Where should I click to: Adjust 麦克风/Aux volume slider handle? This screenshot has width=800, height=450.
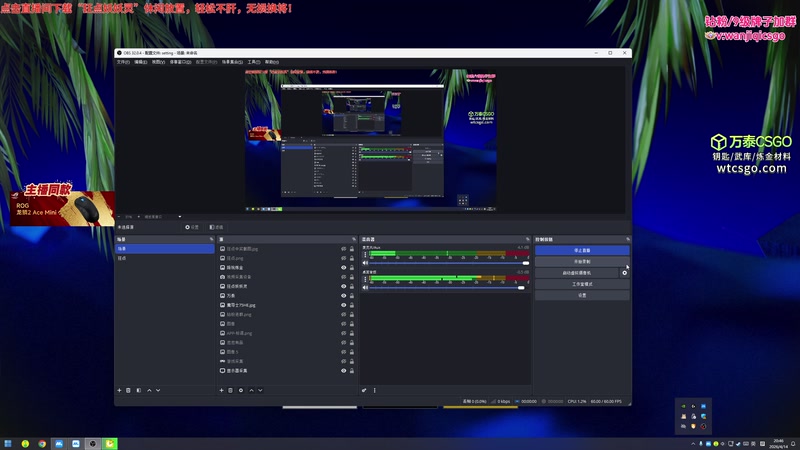tap(526, 263)
